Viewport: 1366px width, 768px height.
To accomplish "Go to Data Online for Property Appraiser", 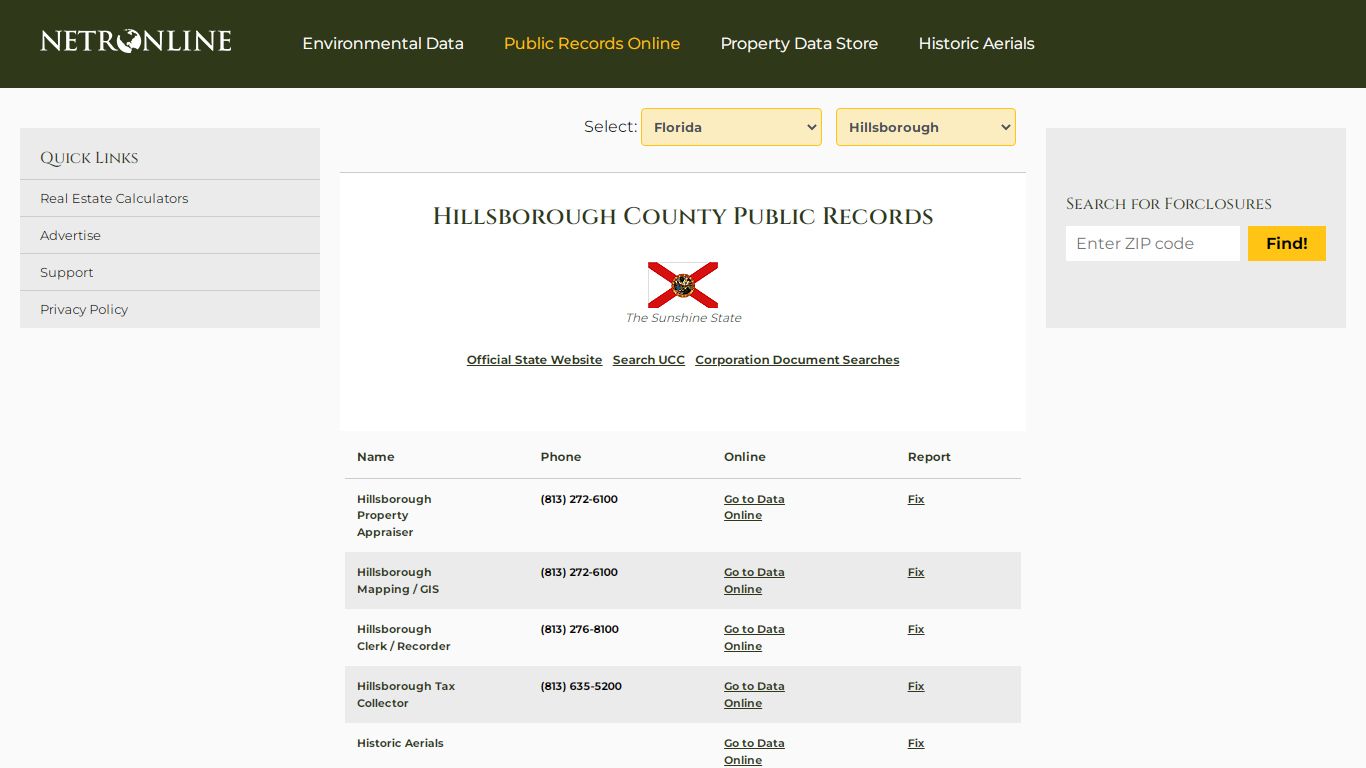I will (x=754, y=507).
